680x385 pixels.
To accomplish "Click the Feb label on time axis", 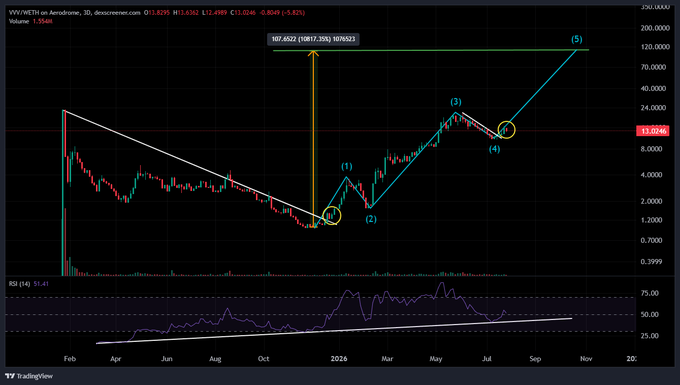I will click(x=70, y=359).
